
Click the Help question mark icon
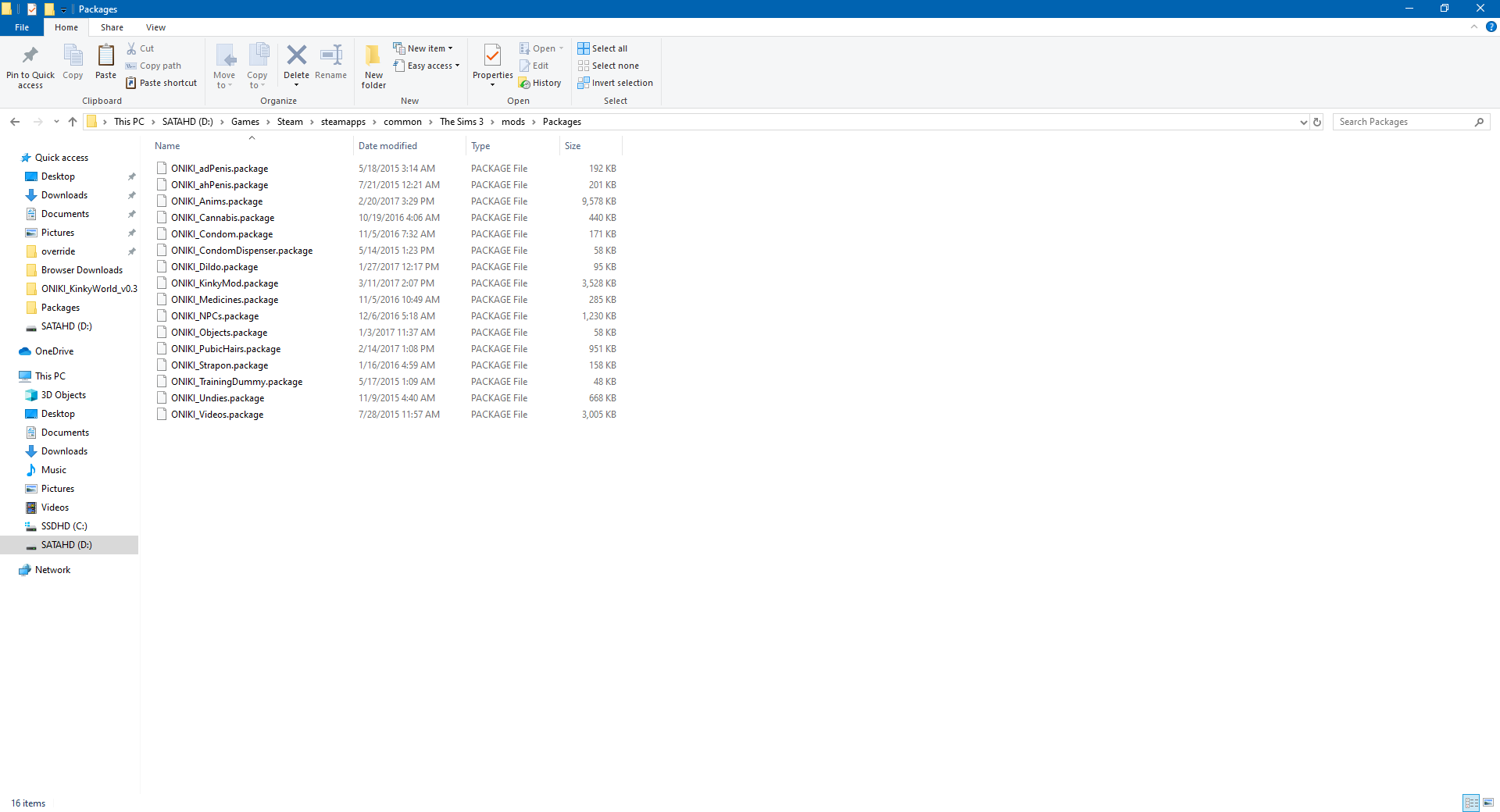click(1491, 27)
